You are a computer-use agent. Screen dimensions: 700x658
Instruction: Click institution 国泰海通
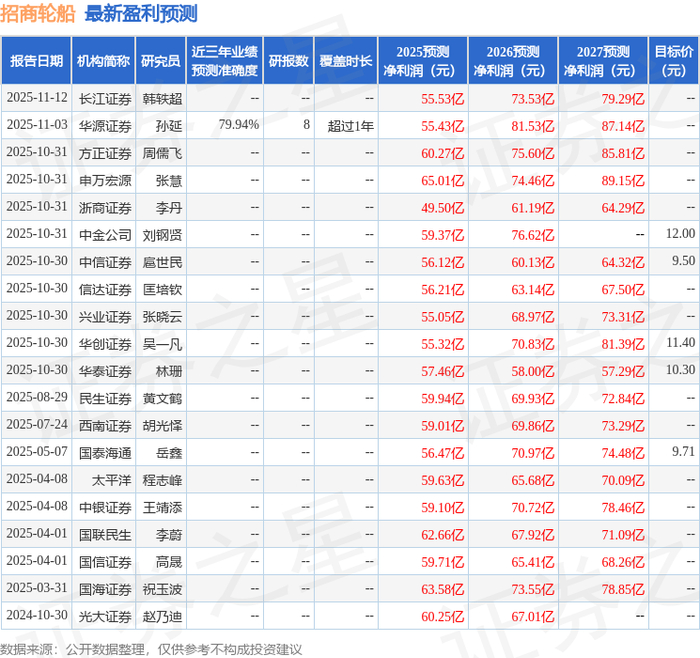click(105, 453)
